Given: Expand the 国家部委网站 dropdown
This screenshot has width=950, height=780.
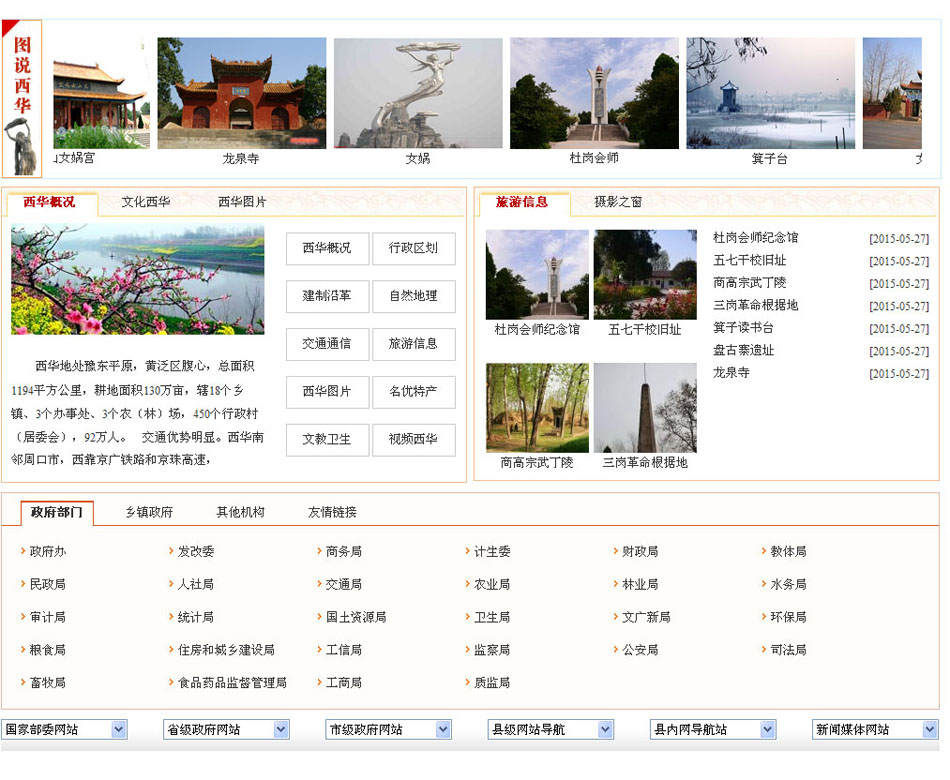Looking at the screenshot, I should tap(65, 730).
